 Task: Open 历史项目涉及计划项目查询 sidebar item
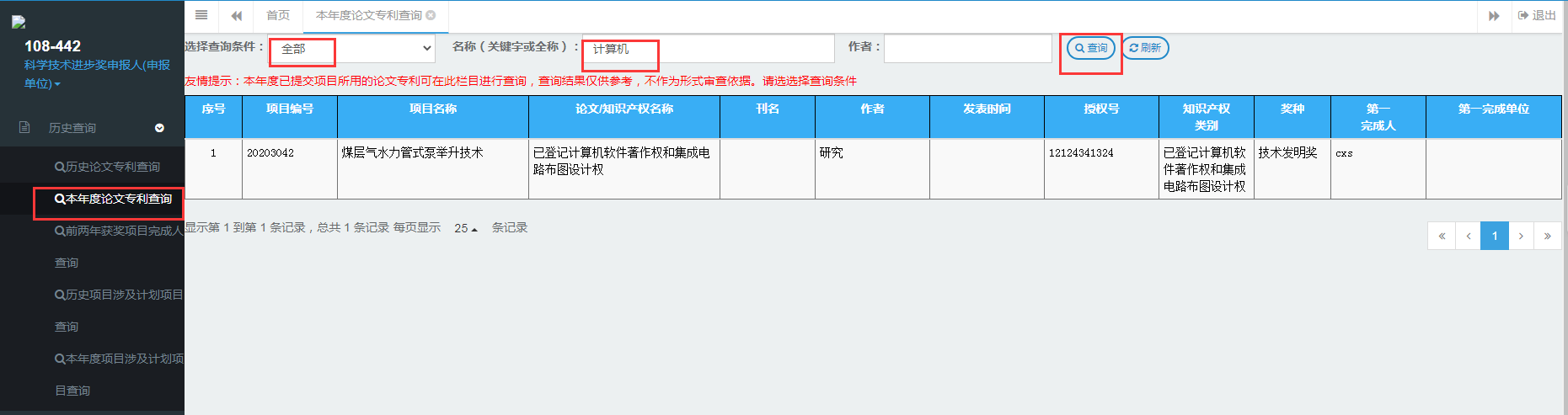[118, 310]
